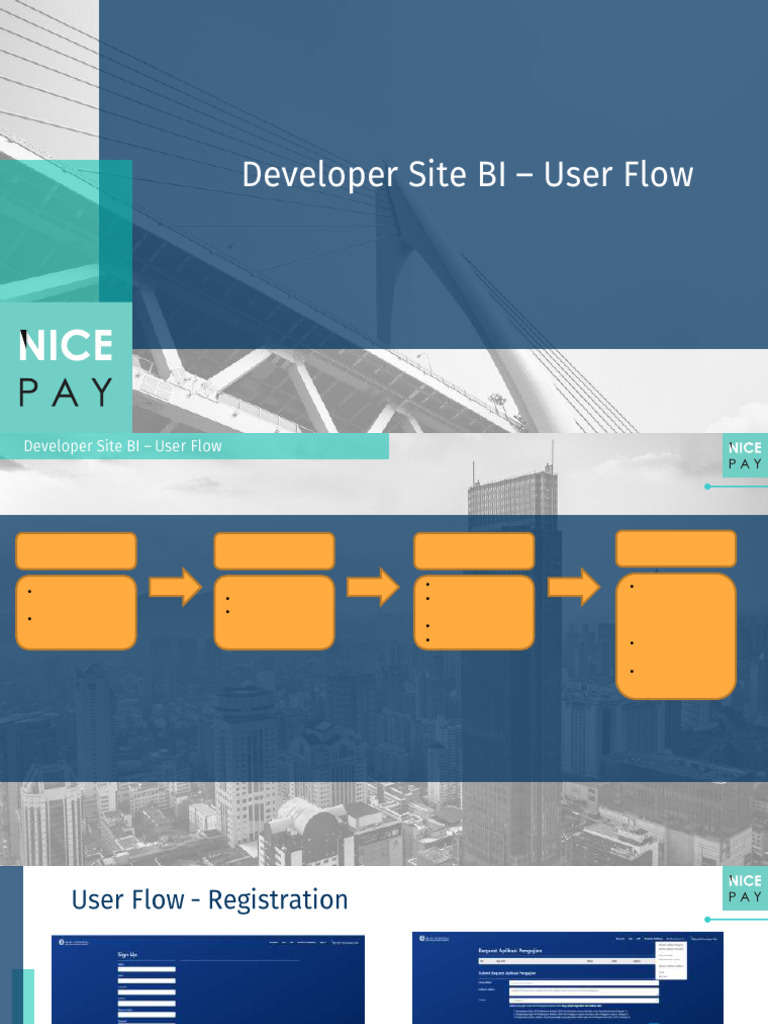The width and height of the screenshot is (768, 1024).
Task: Open the Request Aplikasi Pengajuan screenshot thumbnail
Action: 568,978
